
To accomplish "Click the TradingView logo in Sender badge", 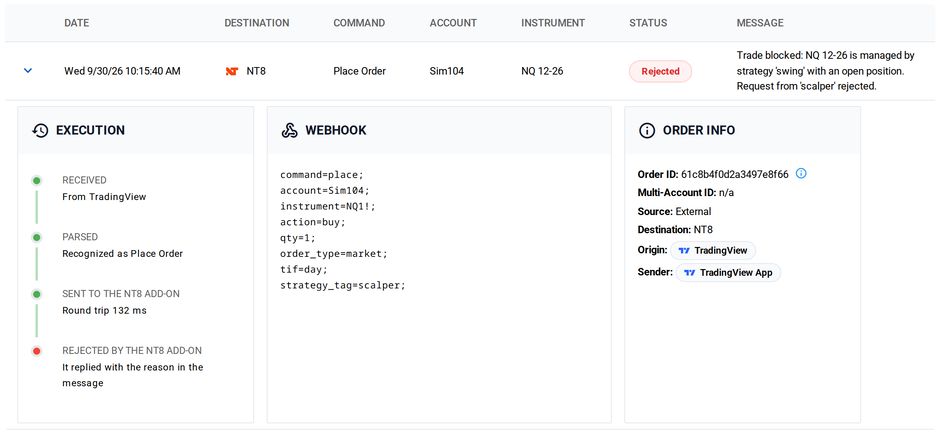I will [690, 273].
